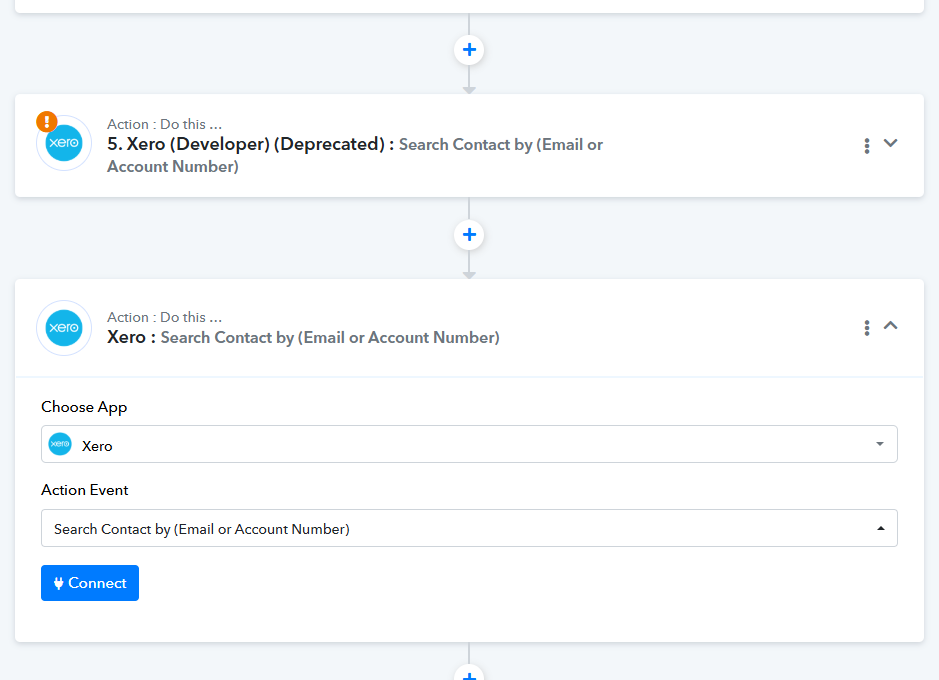Add a step above step 5 with plus button
Screen dimensions: 939x680
click(469, 50)
